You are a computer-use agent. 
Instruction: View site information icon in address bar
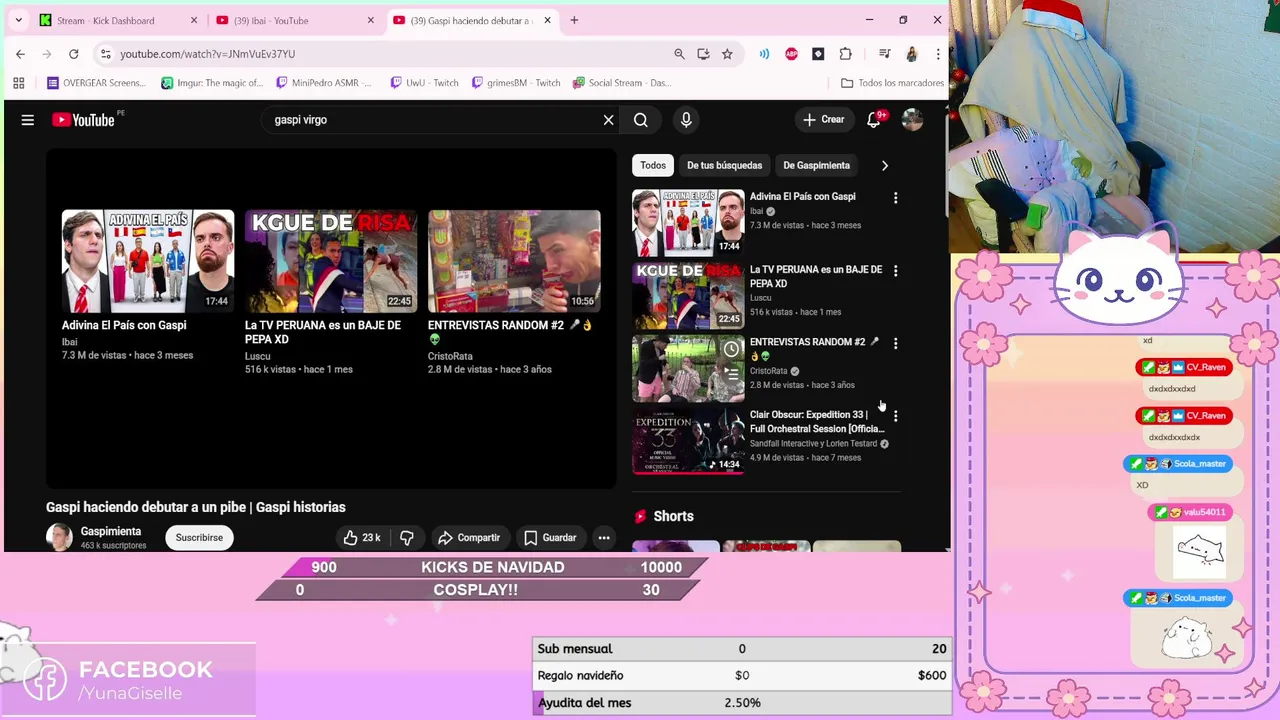pos(105,54)
